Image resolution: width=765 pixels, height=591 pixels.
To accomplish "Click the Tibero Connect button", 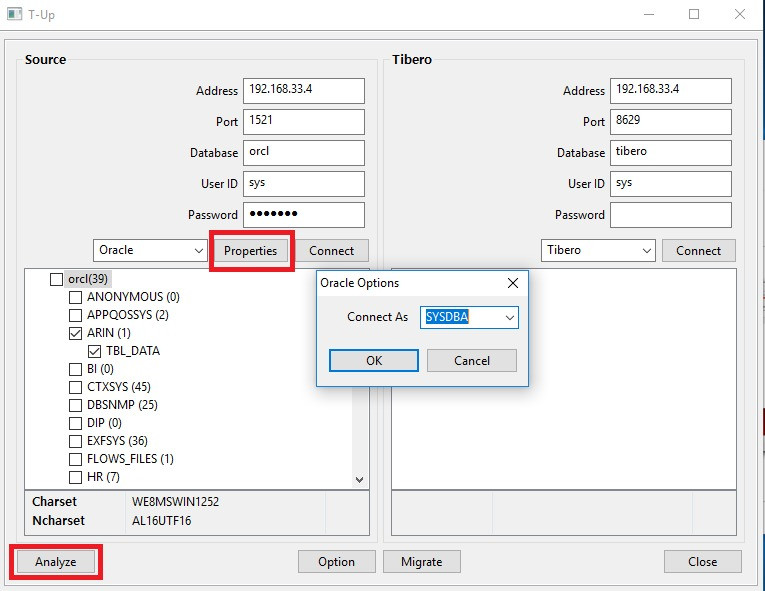I will click(x=698, y=251).
